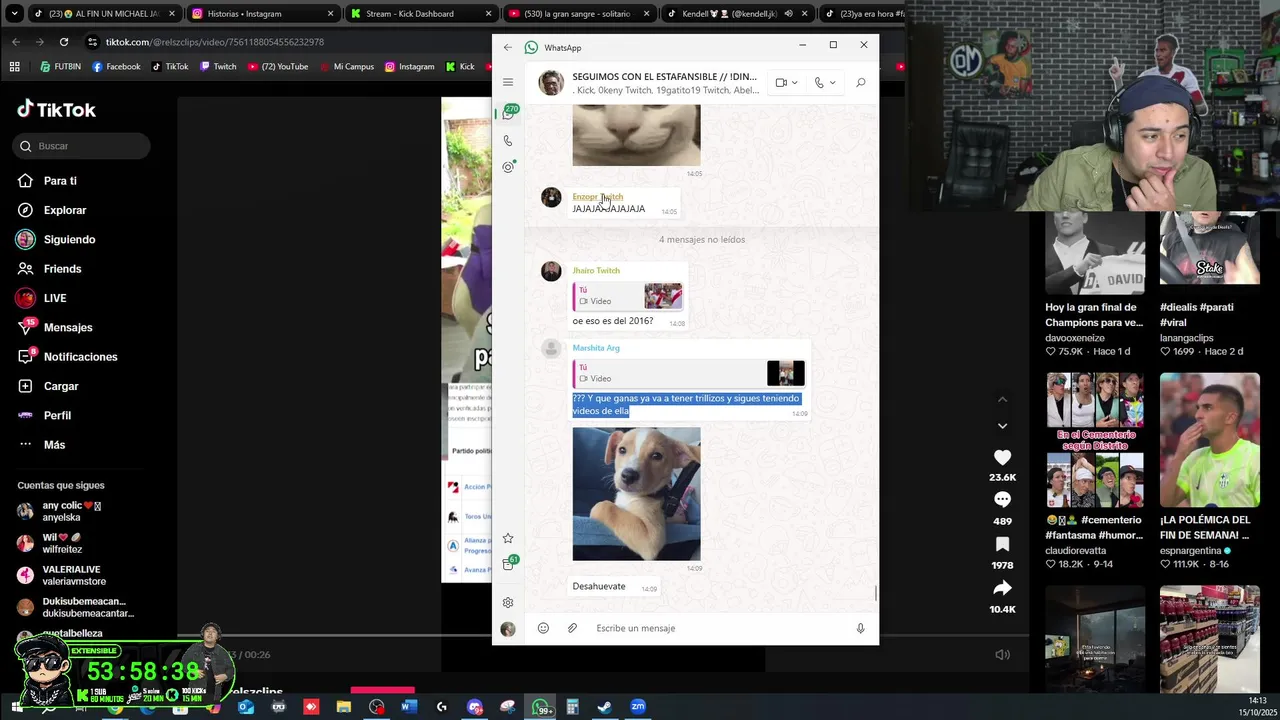Record a voice message with microphone icon
This screenshot has height=720, width=1280.
[x=860, y=628]
